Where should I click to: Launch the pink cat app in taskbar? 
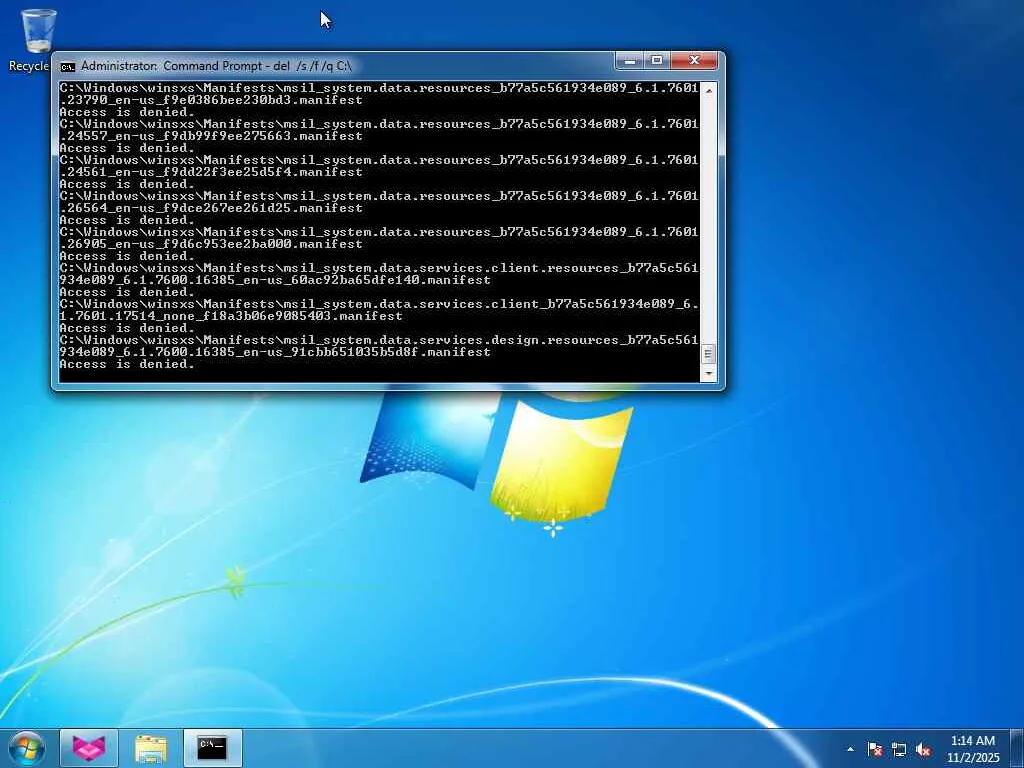[x=89, y=748]
